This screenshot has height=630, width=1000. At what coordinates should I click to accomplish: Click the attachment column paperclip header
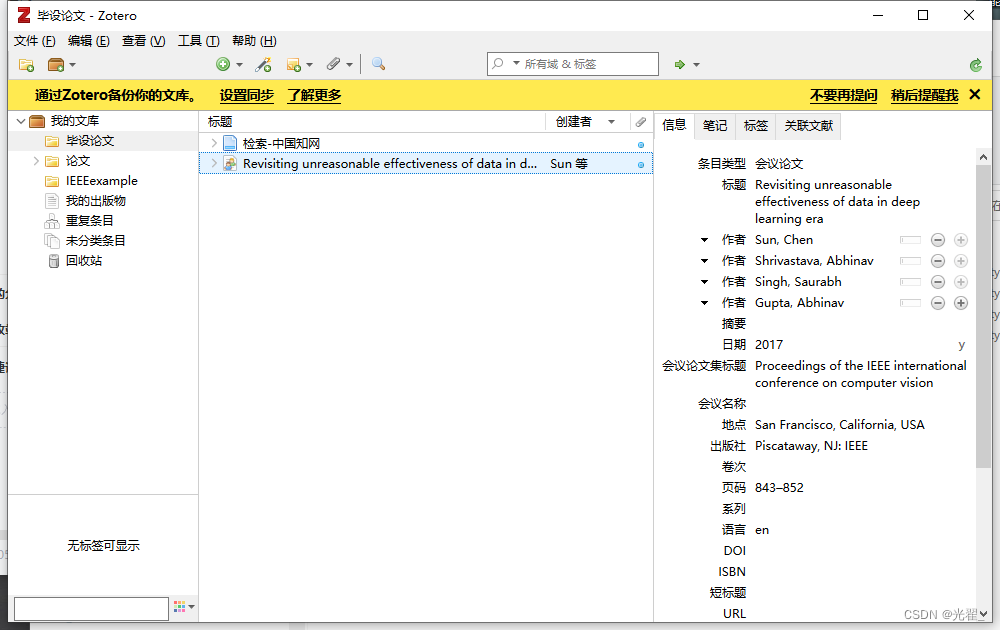[x=641, y=122]
